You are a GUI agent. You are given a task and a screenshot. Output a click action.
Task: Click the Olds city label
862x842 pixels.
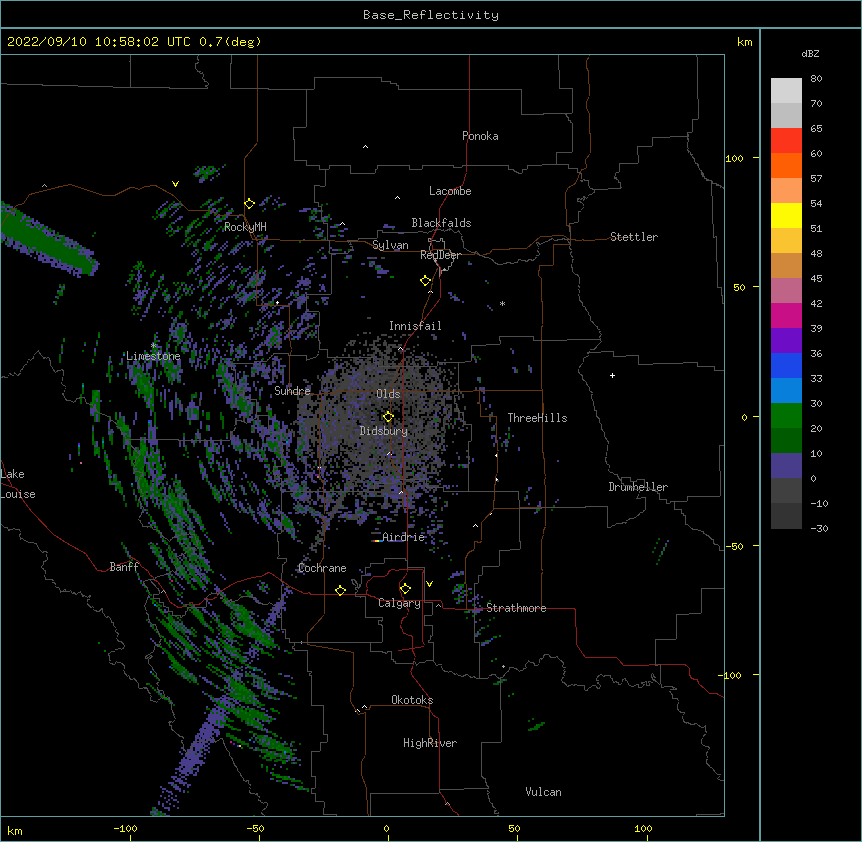pos(388,394)
